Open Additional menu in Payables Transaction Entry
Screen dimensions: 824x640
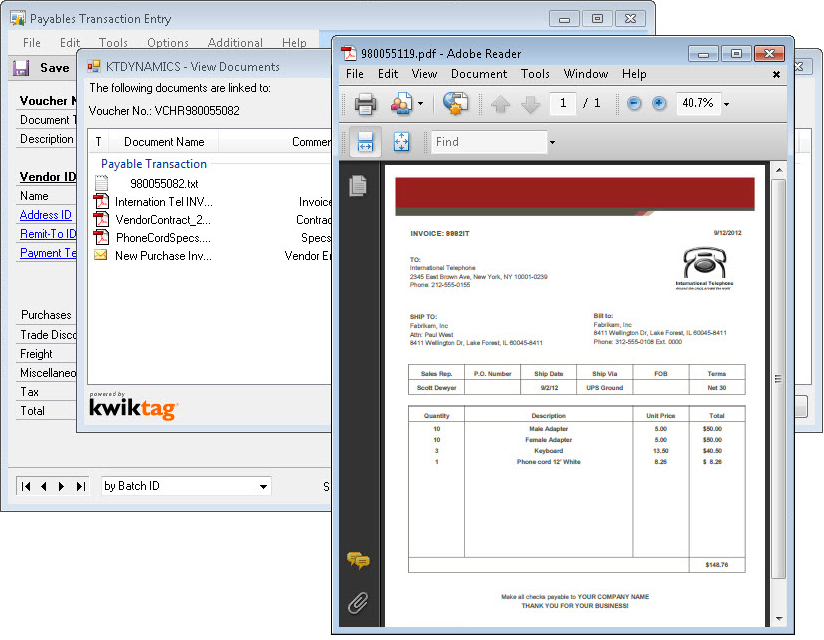[x=235, y=43]
